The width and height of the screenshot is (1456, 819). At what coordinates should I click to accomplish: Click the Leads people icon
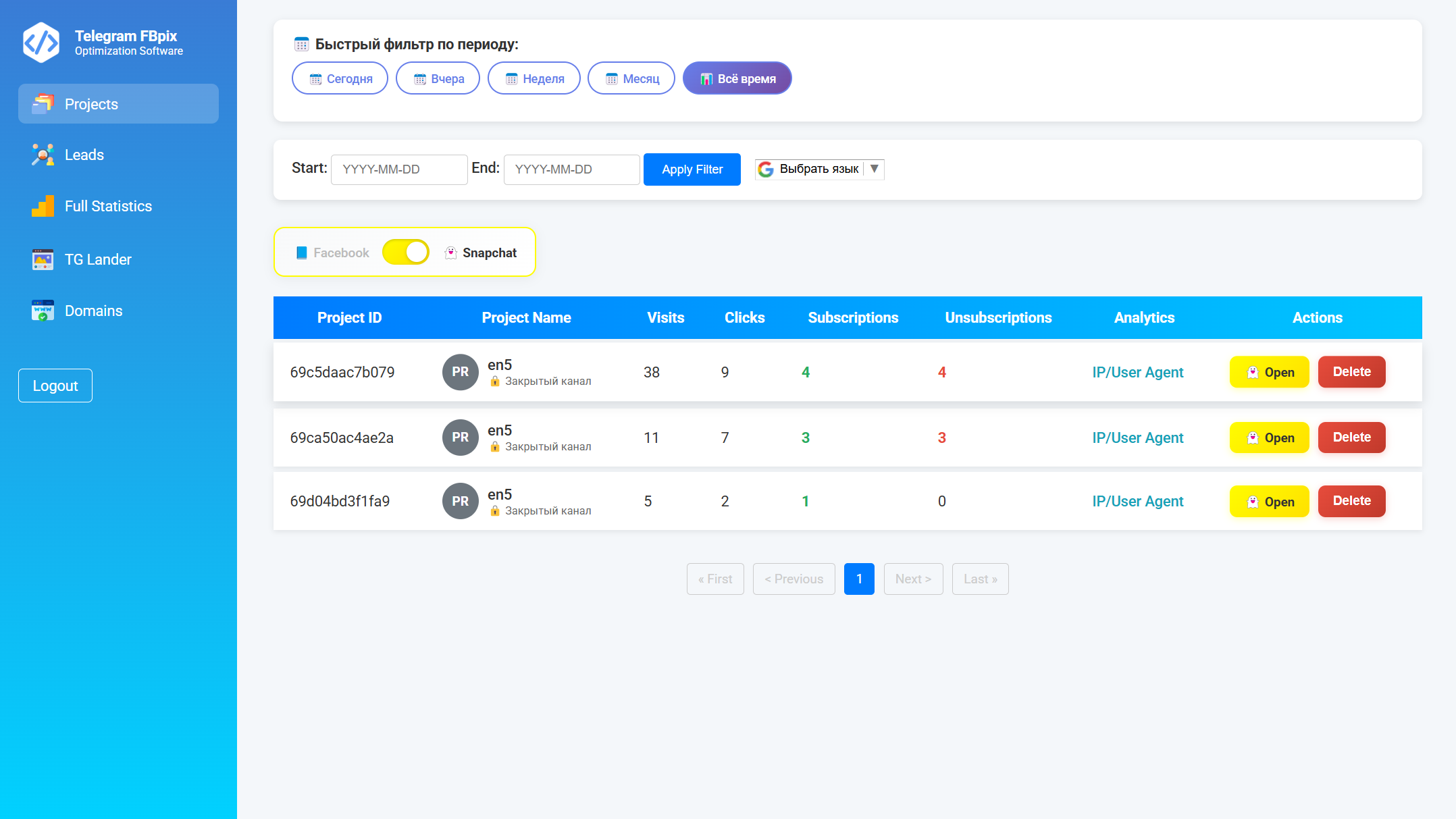[43, 155]
